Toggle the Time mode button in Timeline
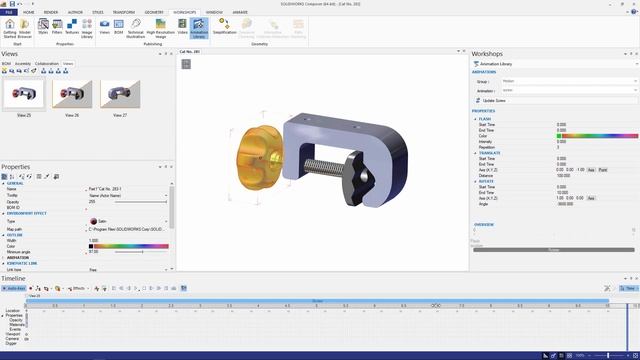This screenshot has height=360, width=640. pyautogui.click(x=629, y=288)
